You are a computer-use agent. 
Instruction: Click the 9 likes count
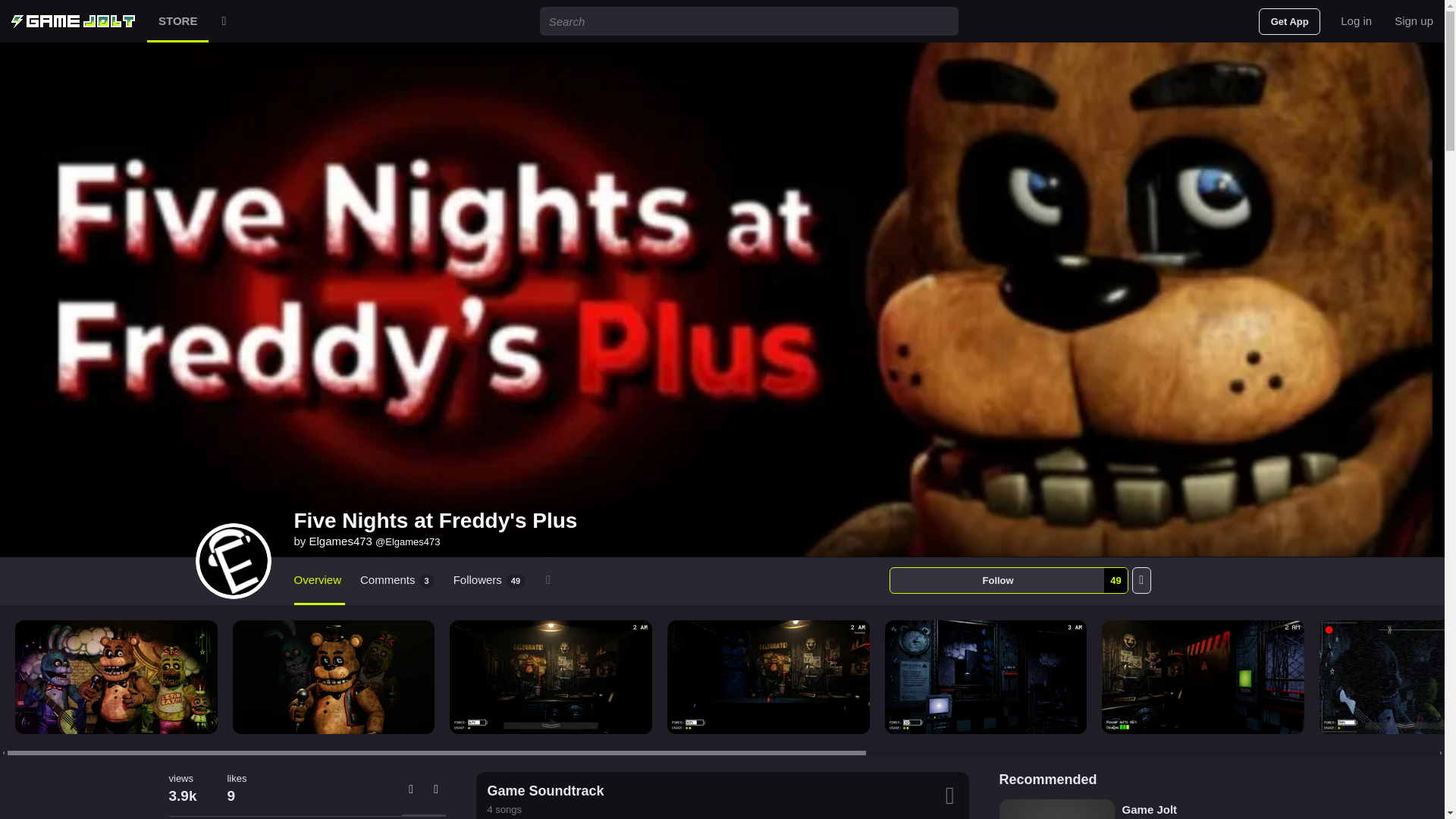pos(231,796)
